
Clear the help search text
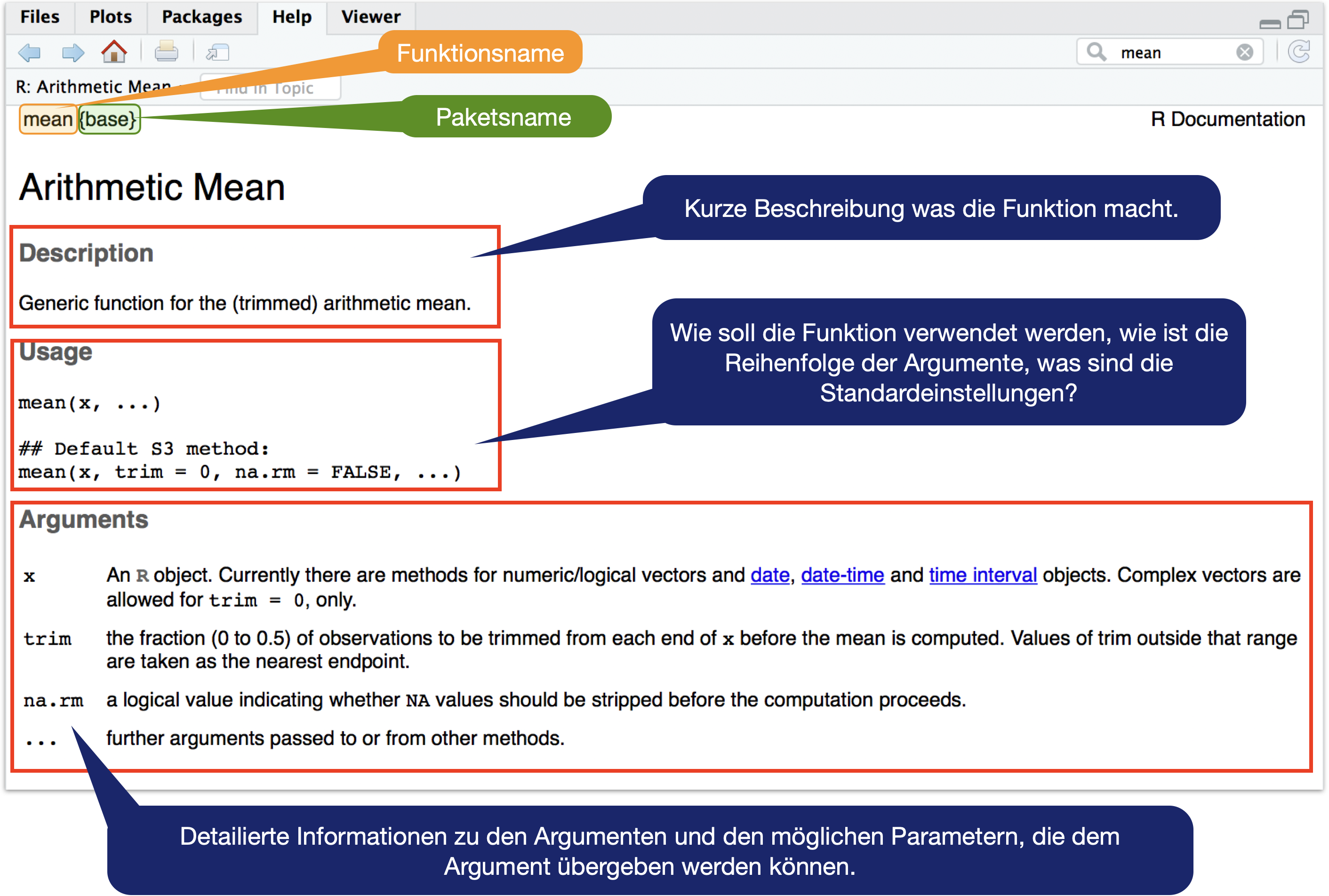click(x=1244, y=53)
